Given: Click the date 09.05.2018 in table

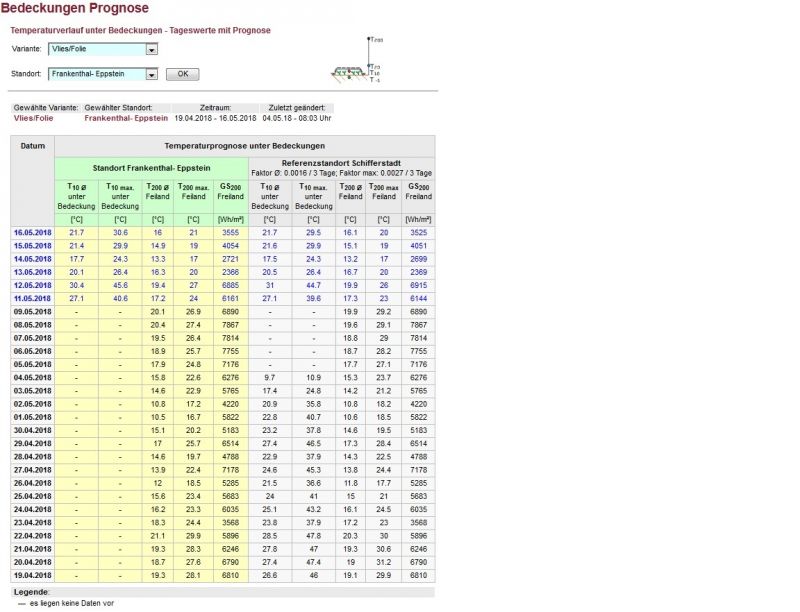Looking at the screenshot, I should [32, 311].
